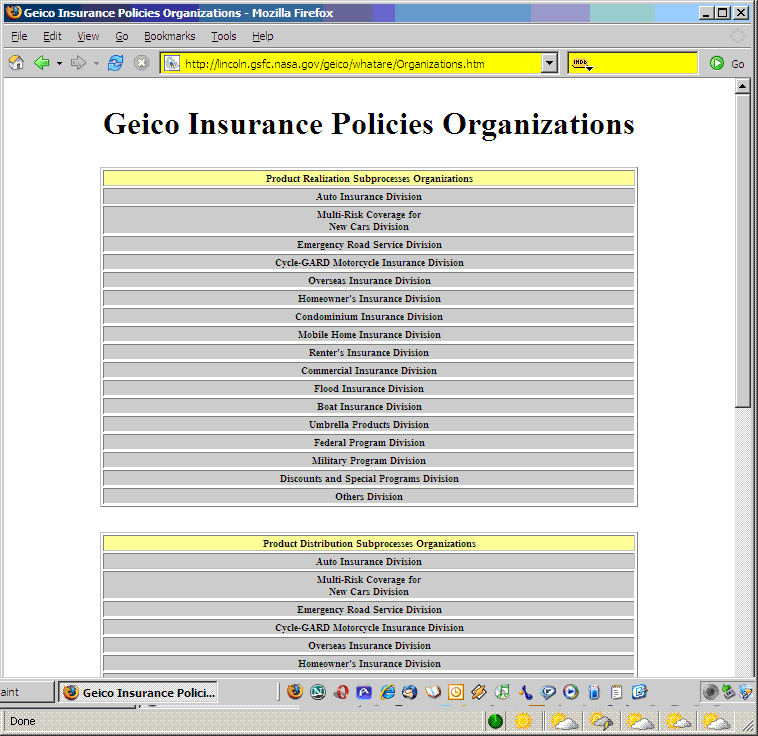Click the Geico Insurance Polici... taskbar button
758x736 pixels.
click(138, 692)
